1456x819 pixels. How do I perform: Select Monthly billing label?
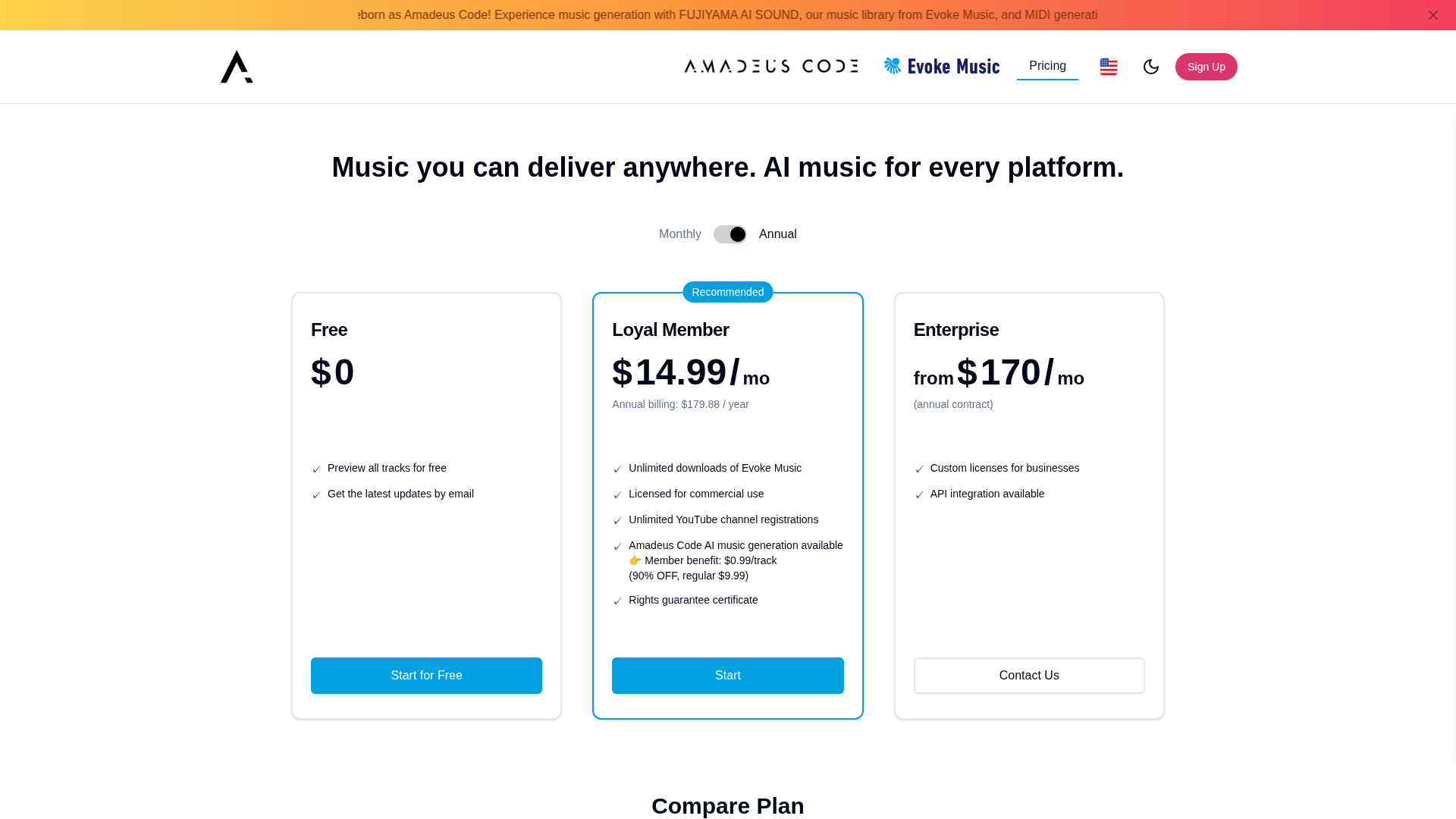click(x=679, y=234)
